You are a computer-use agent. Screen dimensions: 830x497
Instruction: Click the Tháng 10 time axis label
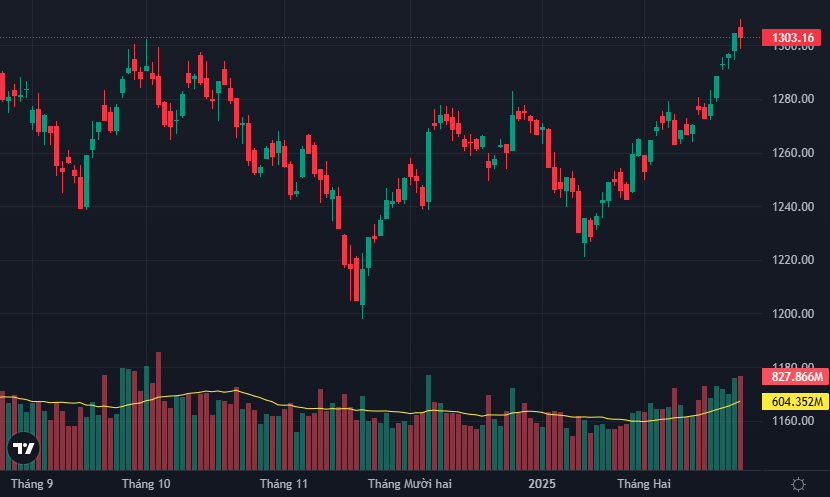146,484
